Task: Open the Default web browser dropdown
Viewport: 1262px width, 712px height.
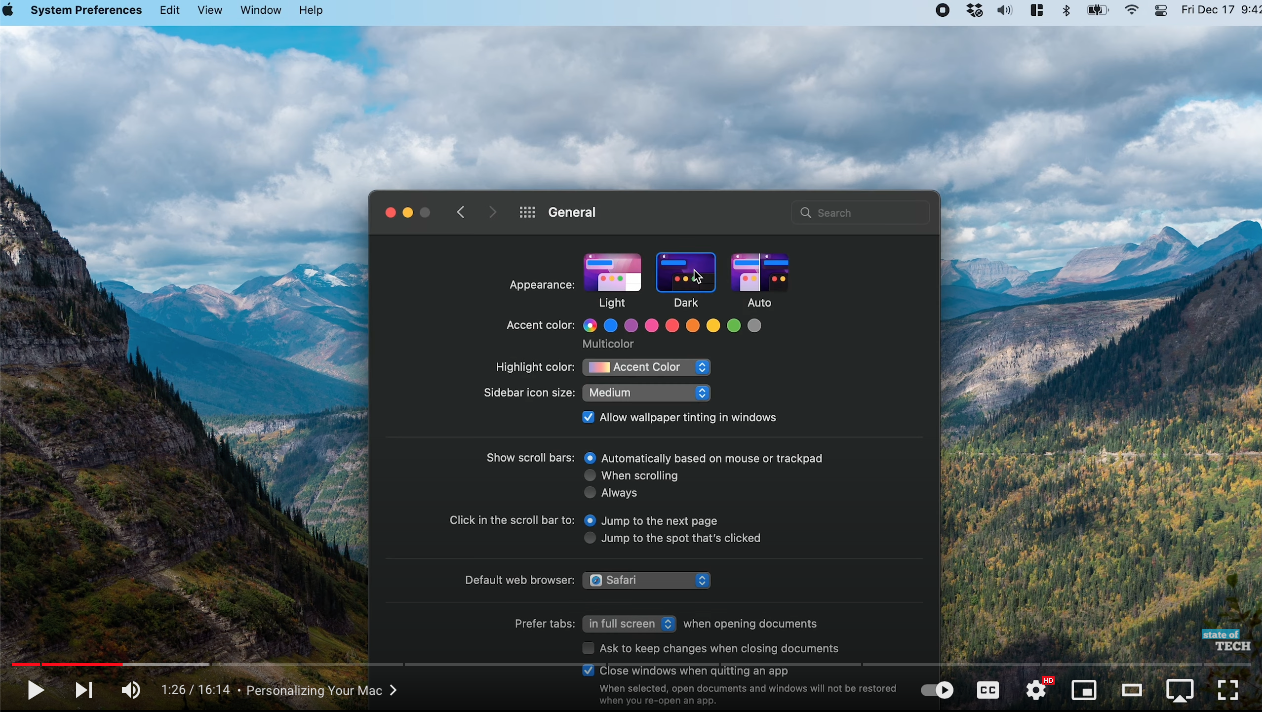Action: pos(646,580)
